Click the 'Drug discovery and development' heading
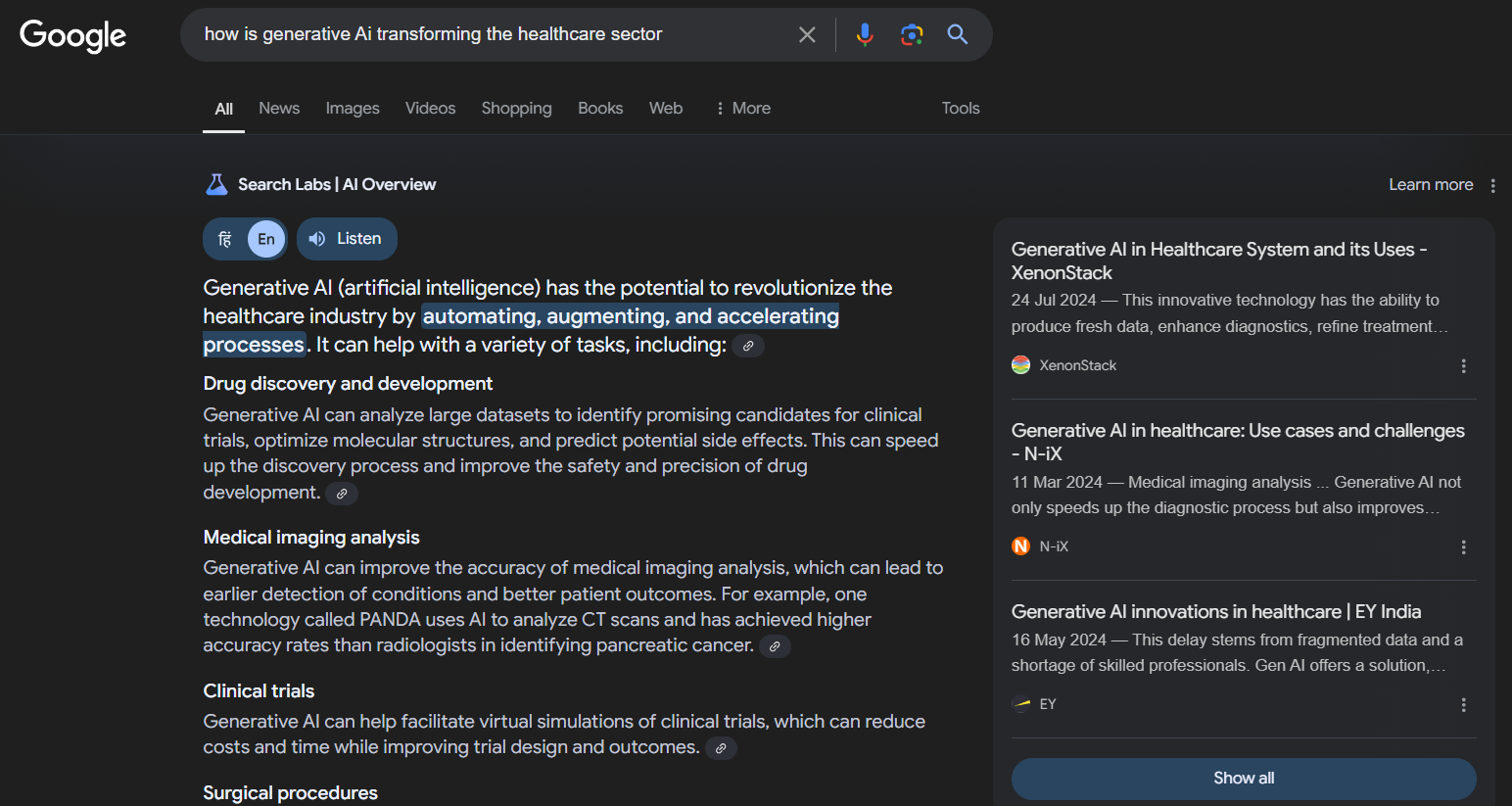The image size is (1512, 806). [348, 384]
